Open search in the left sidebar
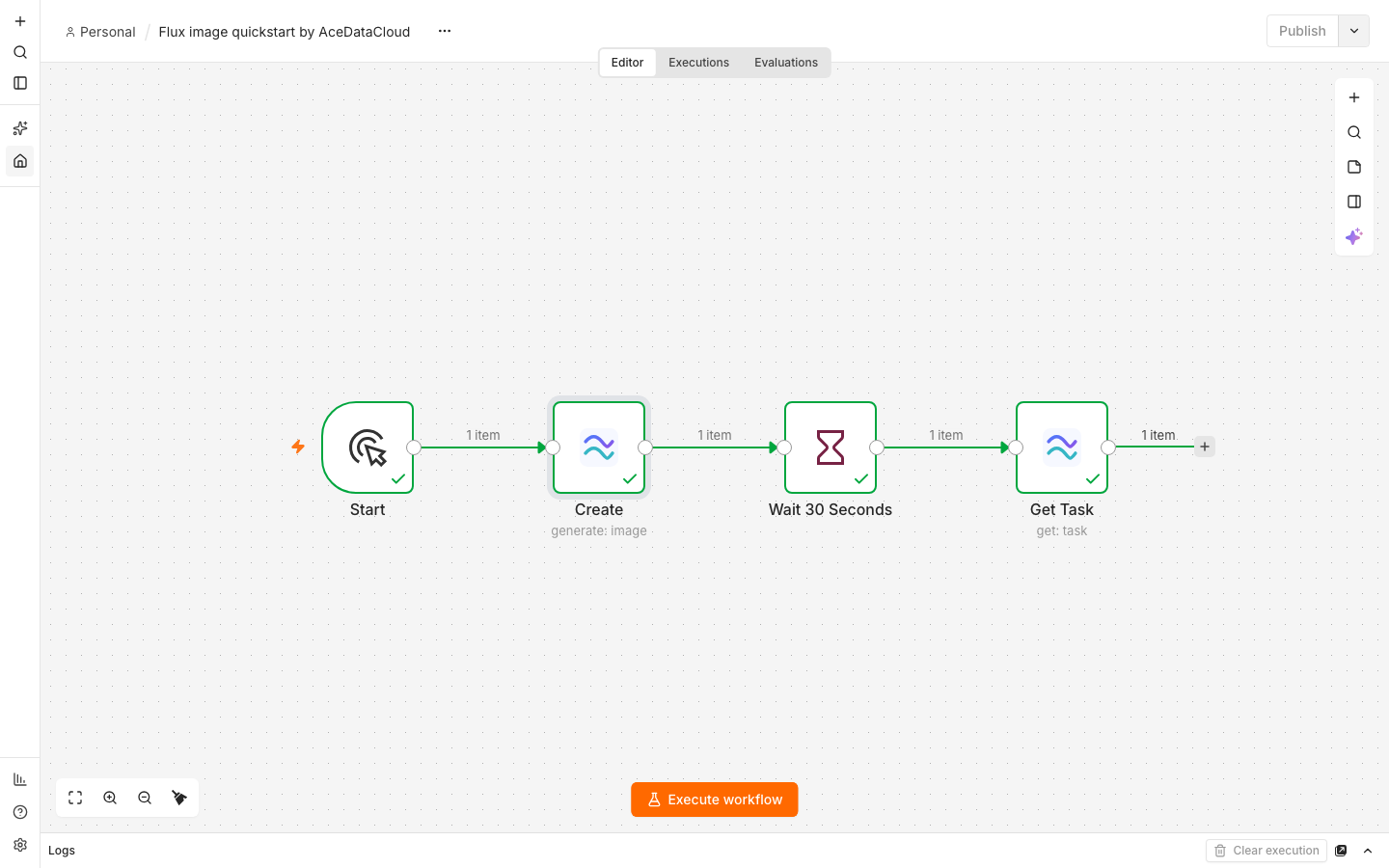 (20, 52)
